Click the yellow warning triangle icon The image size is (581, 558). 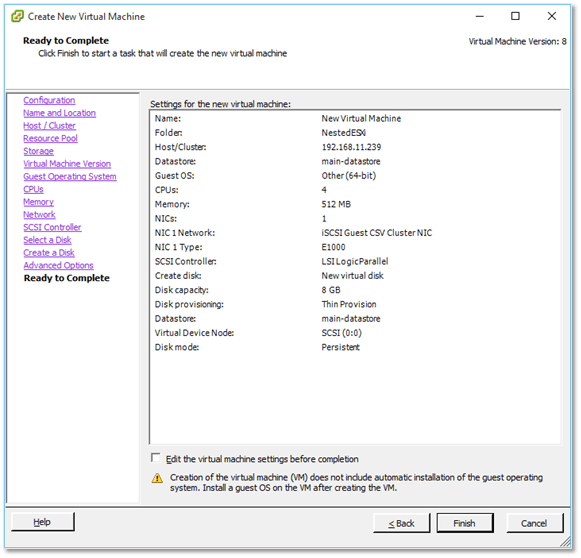tap(157, 478)
